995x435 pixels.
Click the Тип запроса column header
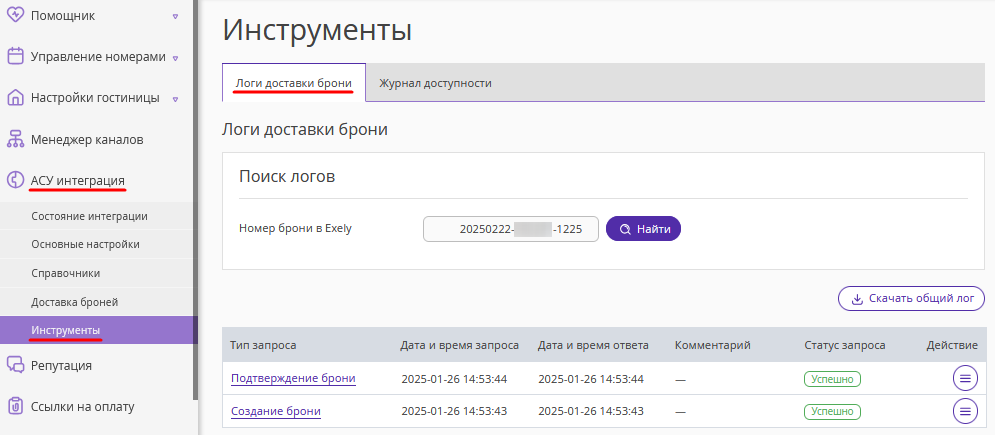pyautogui.click(x=263, y=345)
